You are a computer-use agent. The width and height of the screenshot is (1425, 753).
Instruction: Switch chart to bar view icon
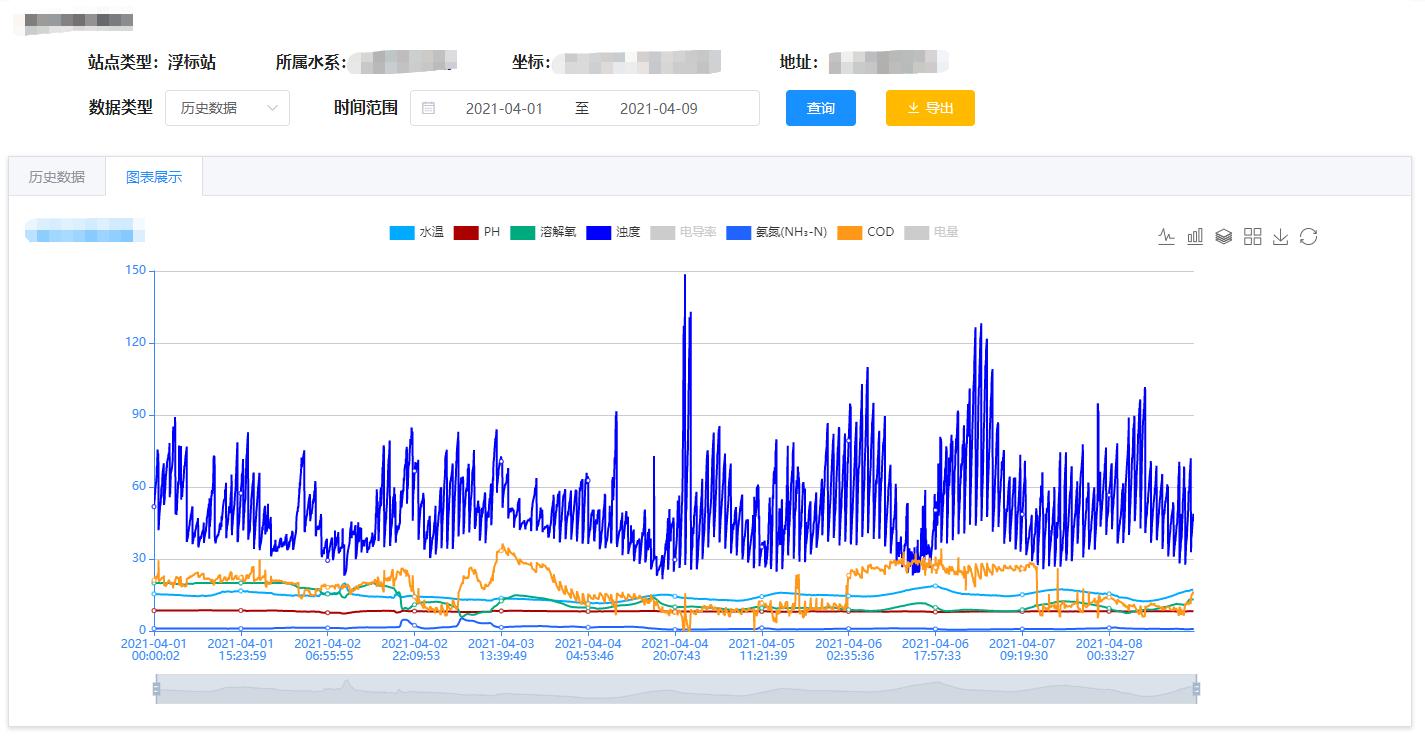point(1195,237)
